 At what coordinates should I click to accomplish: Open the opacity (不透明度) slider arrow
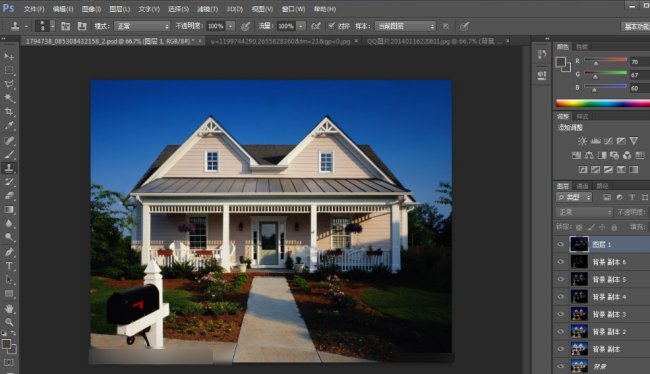coord(230,26)
